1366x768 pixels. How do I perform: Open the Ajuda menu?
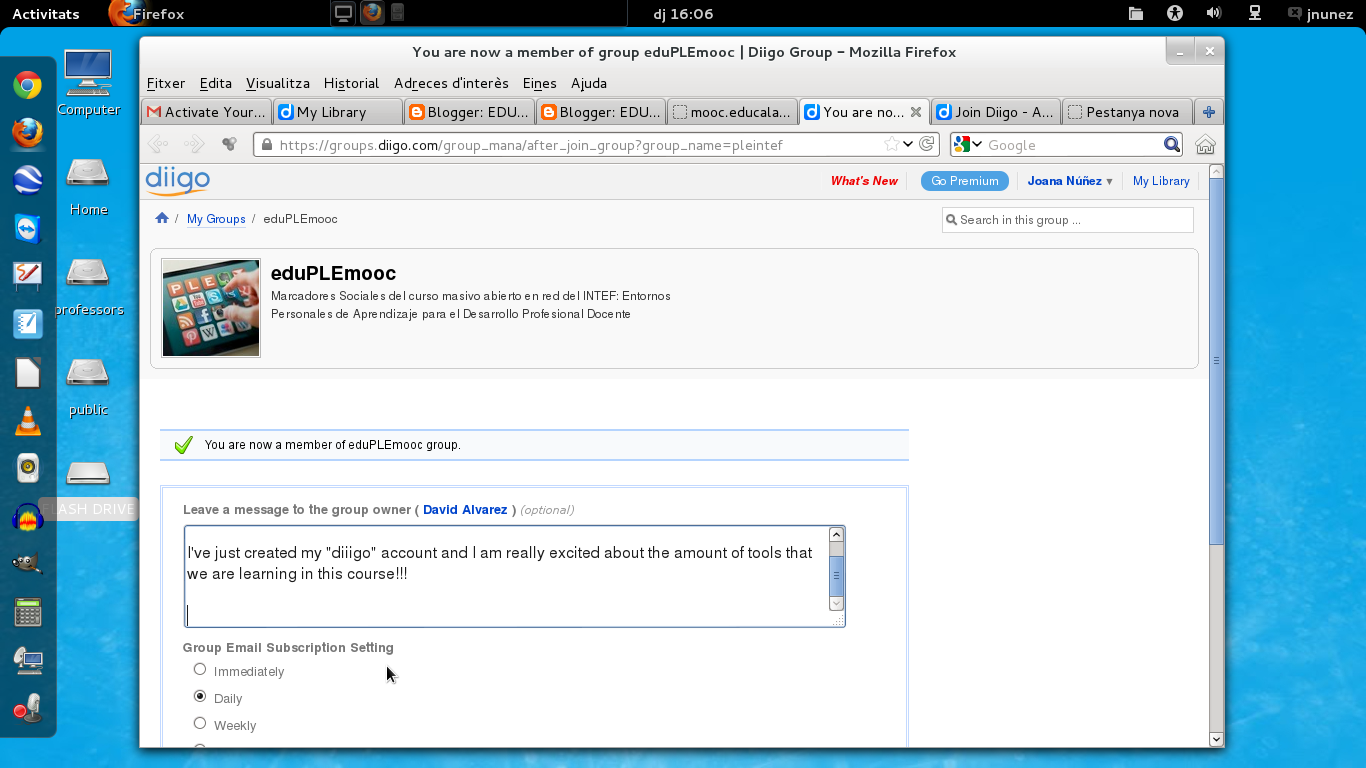point(589,83)
